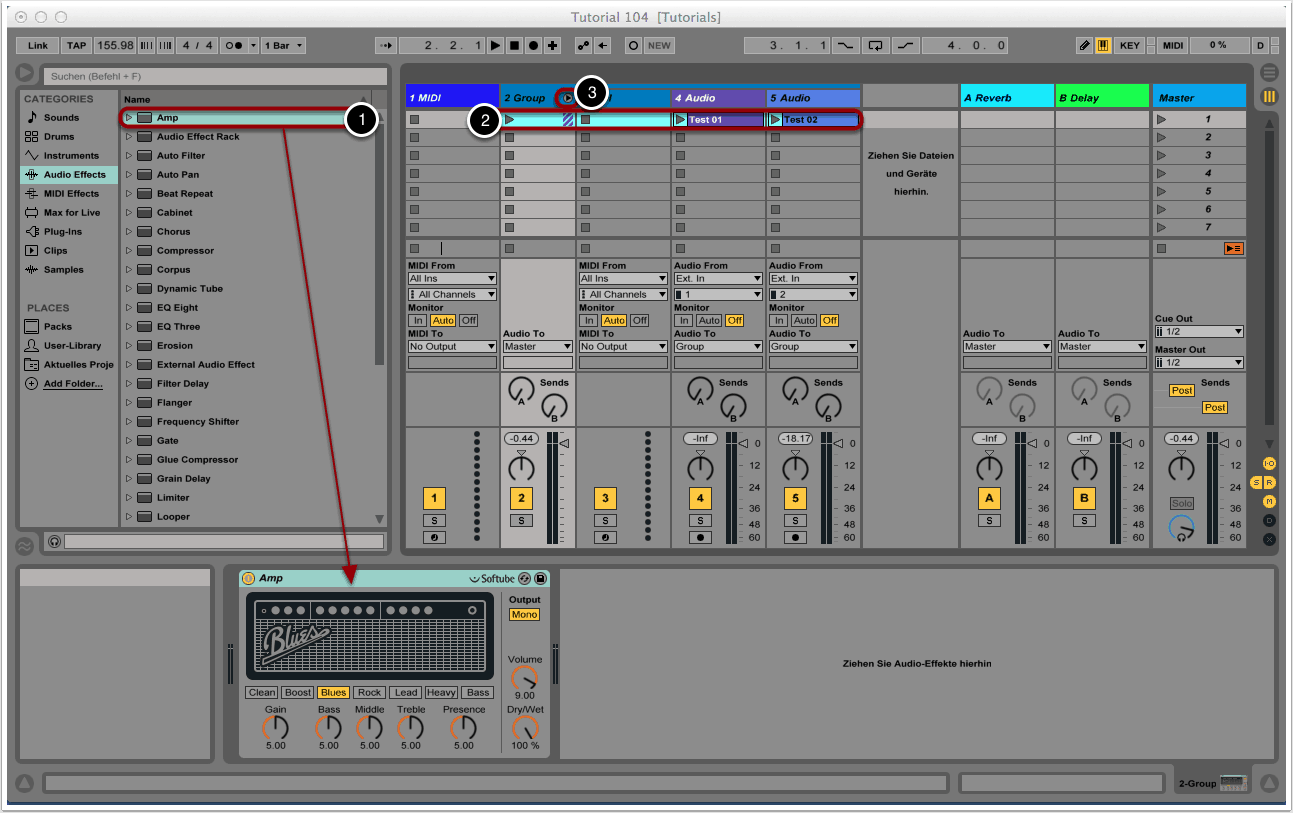This screenshot has height=813, width=1293.
Task: Toggle the metronome button
Action: click(x=234, y=45)
